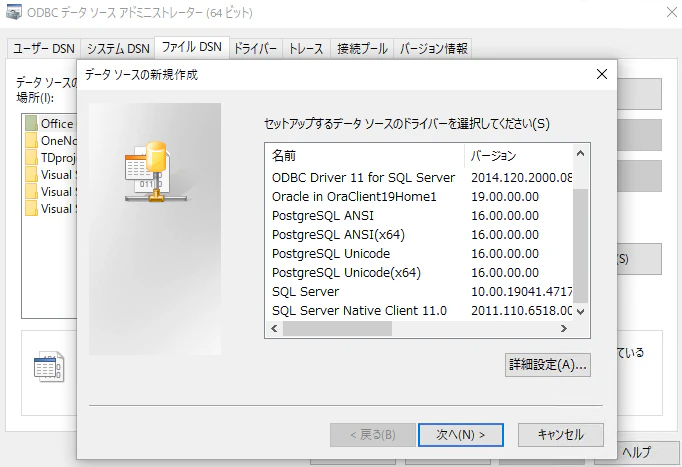This screenshot has width=682, height=467.
Task: Select the PostgreSQL Unicode(x64) driver
Action: [x=346, y=273]
